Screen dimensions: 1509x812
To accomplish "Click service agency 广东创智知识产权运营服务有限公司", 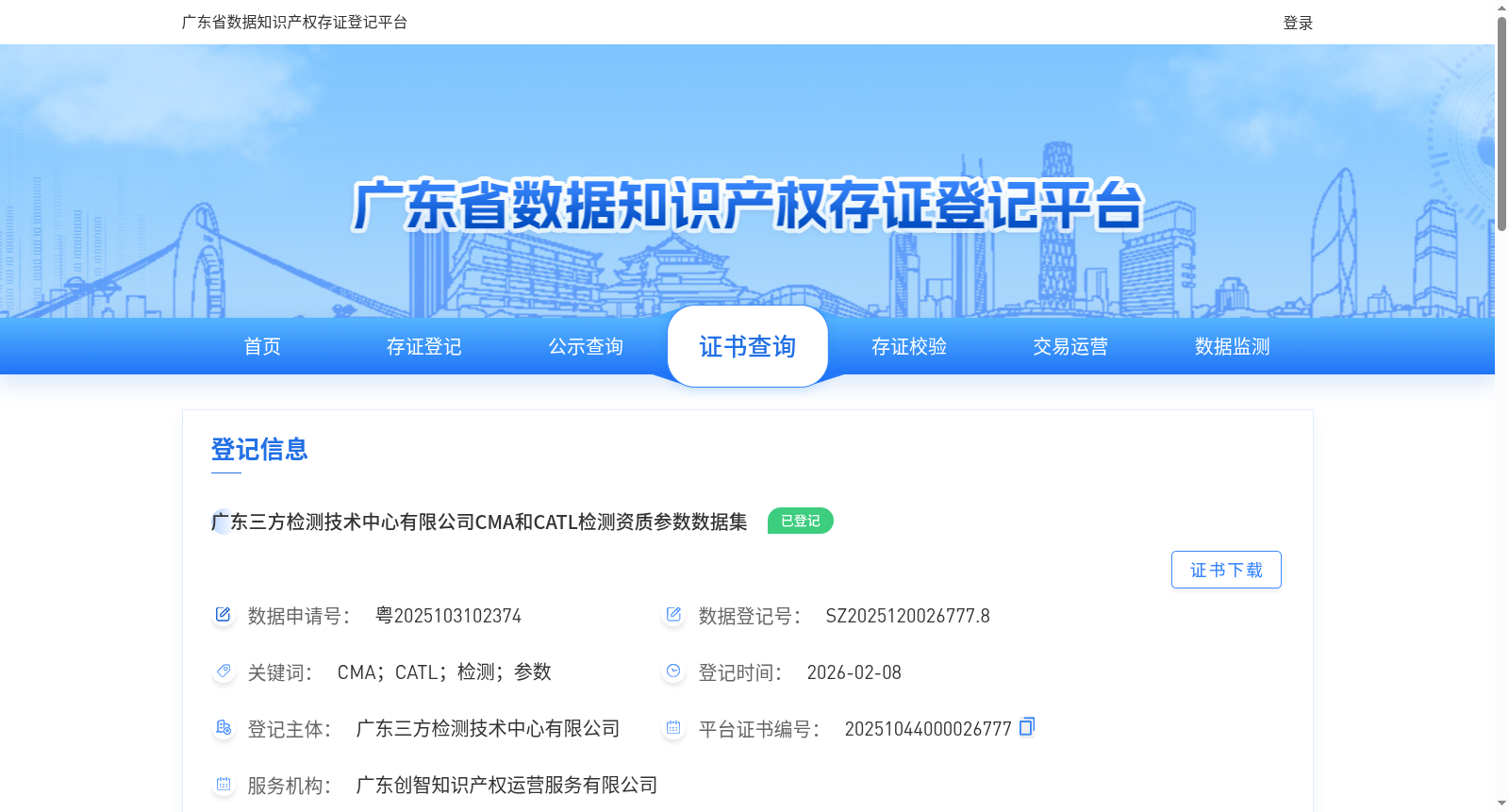I will click(506, 785).
